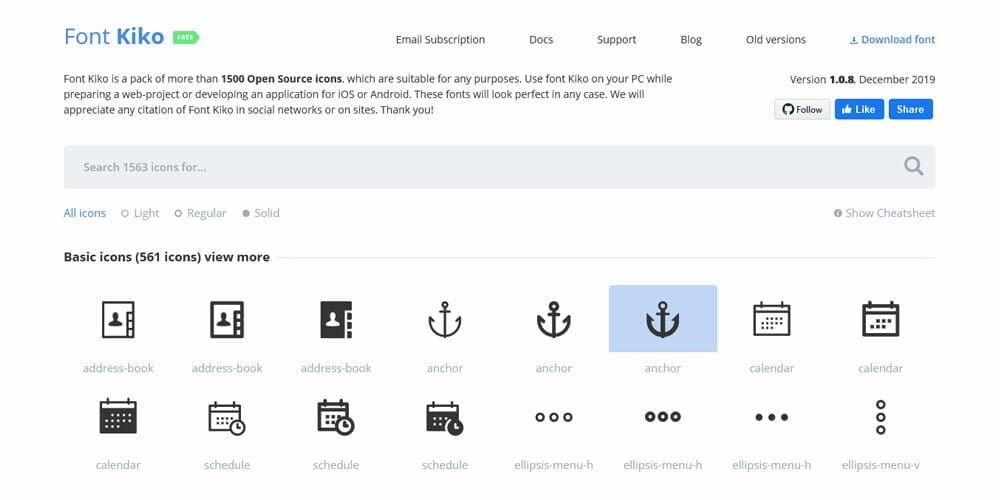The height and width of the screenshot is (500, 1000).
Task: Choose the solid filled calendar icon
Action: coord(118,416)
